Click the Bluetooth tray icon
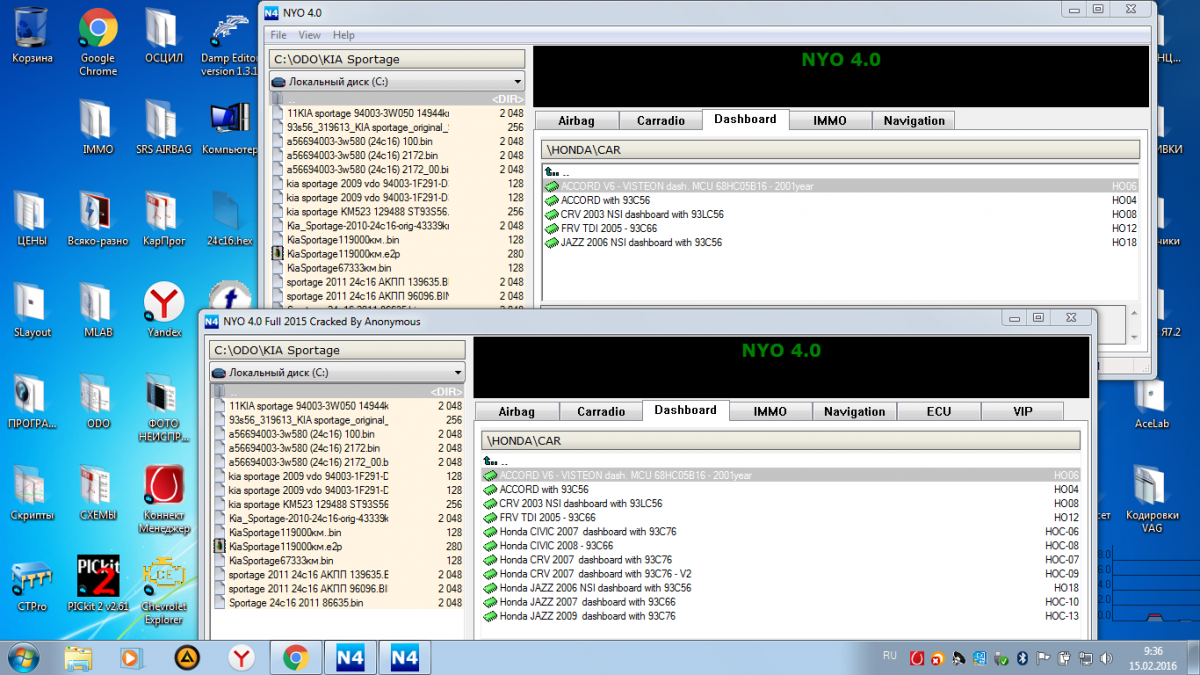 point(1023,657)
